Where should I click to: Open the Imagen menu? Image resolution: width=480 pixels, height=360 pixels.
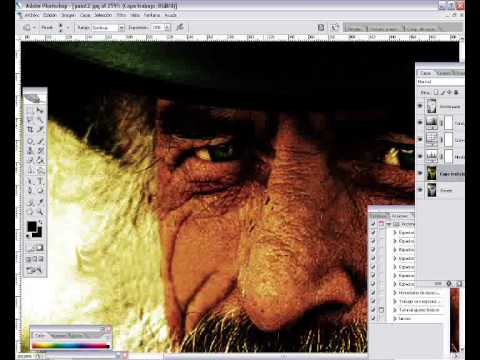coord(68,15)
